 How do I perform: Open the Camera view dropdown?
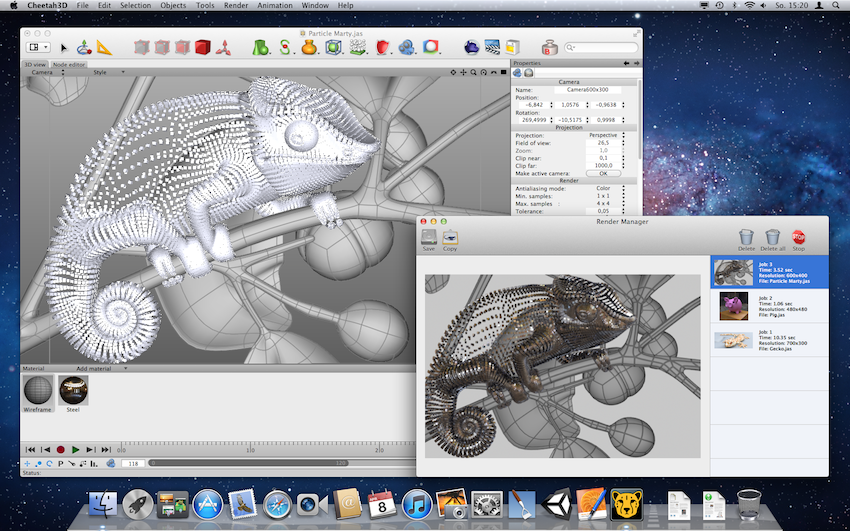43,72
